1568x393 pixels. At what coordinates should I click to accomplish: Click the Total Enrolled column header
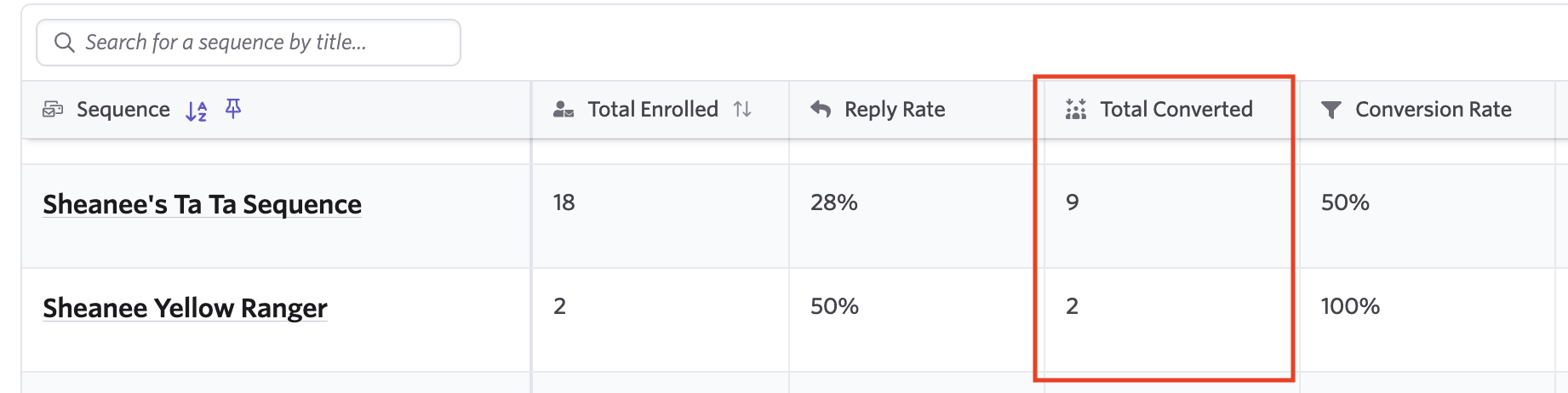tap(653, 110)
